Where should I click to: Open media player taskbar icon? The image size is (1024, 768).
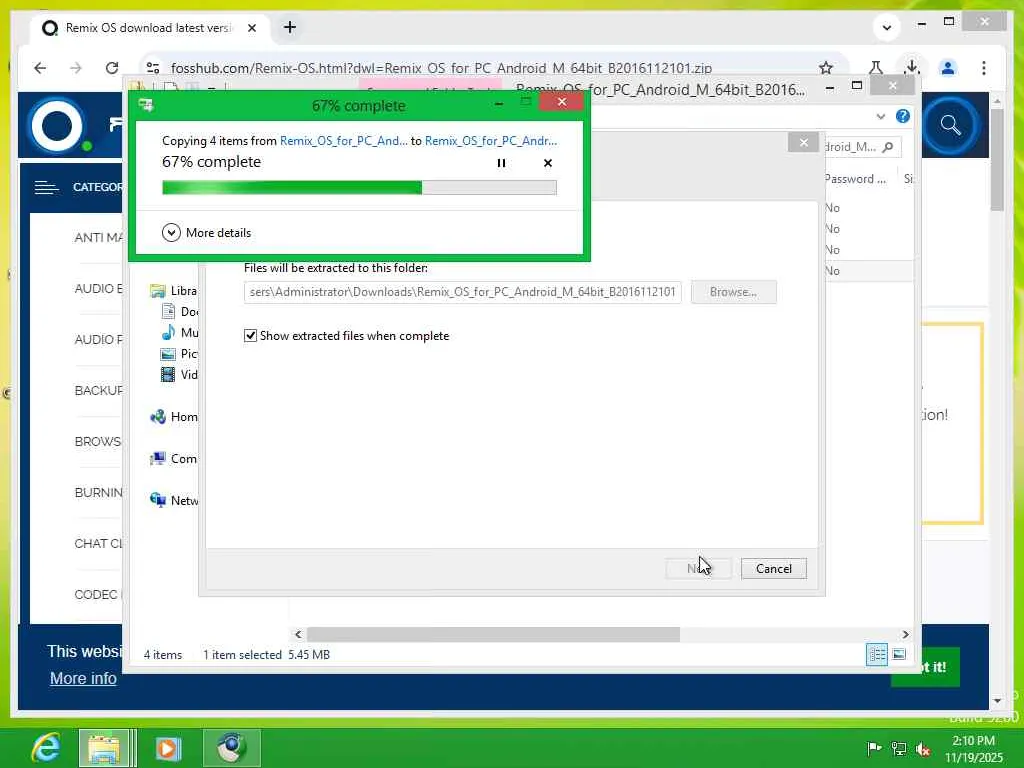168,748
